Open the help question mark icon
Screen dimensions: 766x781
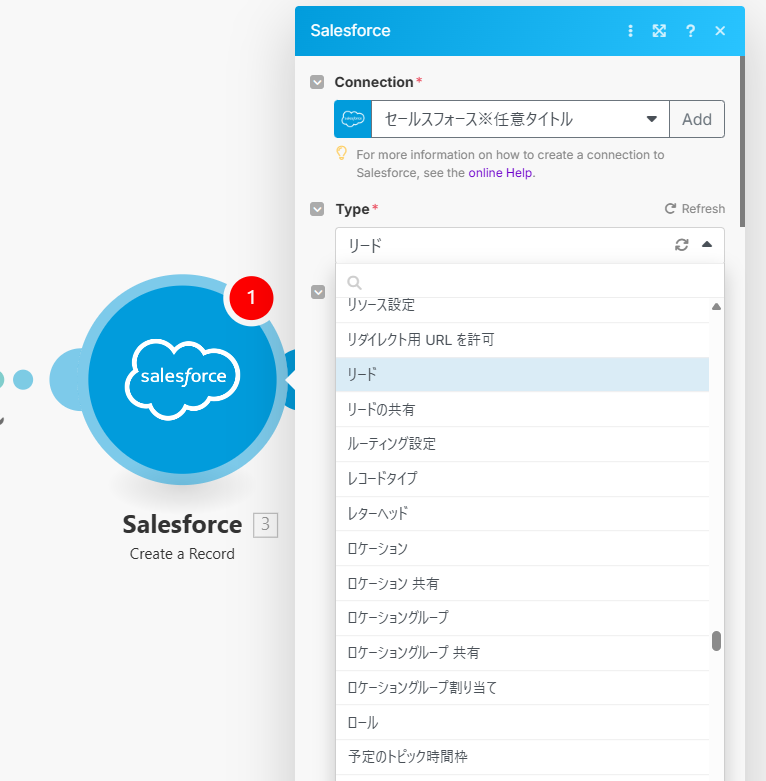[x=690, y=31]
